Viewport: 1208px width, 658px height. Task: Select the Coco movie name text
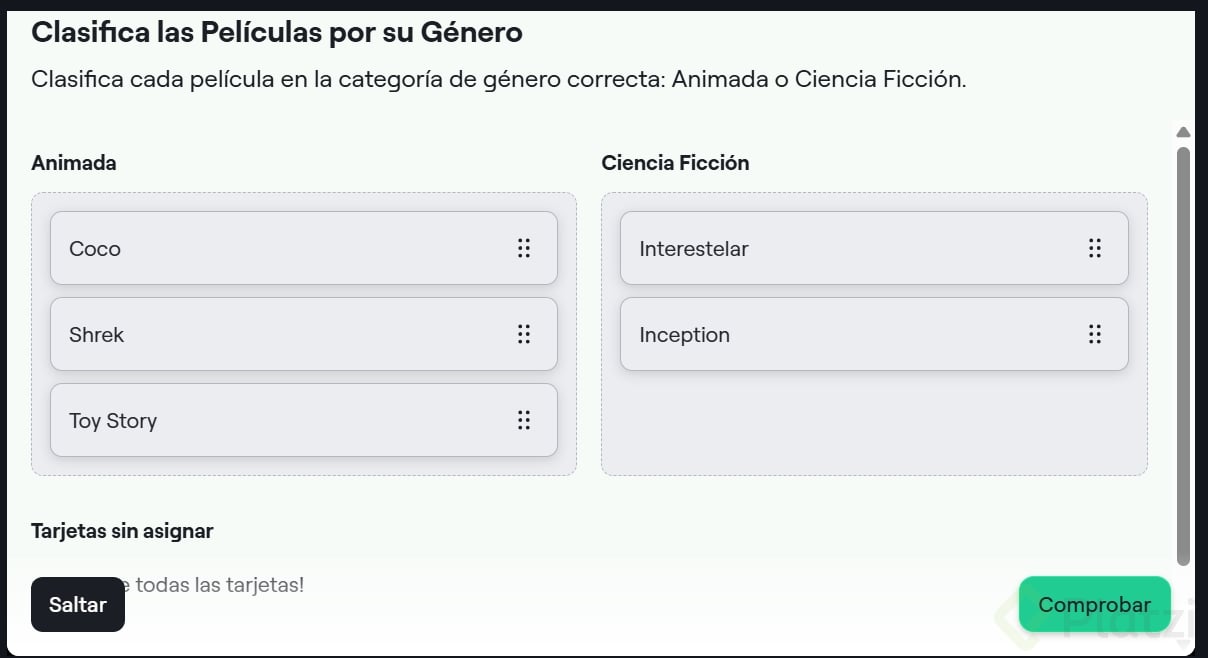[95, 249]
